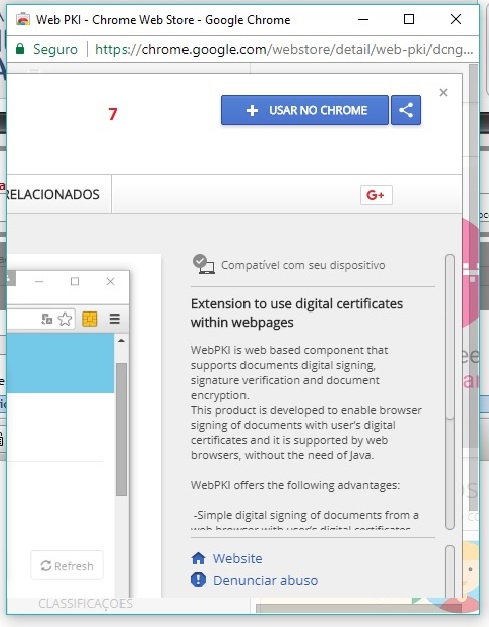Click the share icon button

[405, 110]
